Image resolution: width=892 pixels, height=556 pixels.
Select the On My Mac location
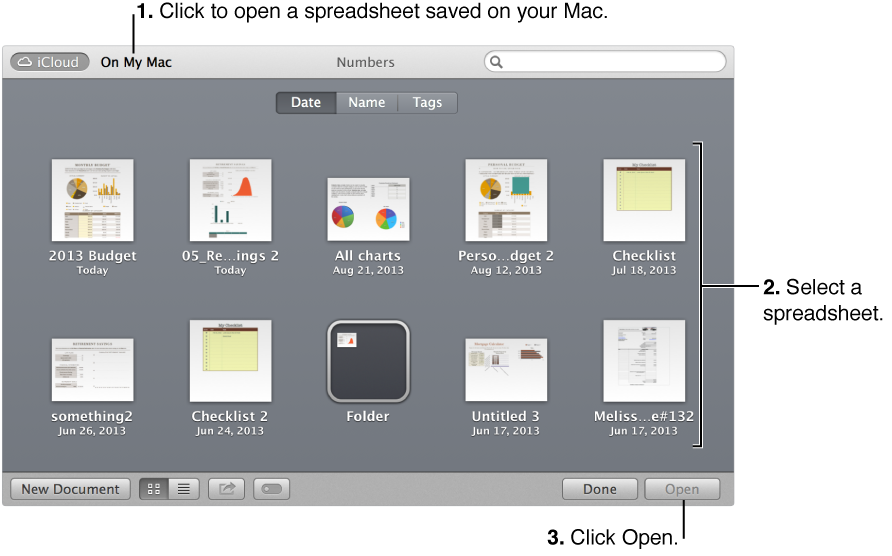coord(136,62)
